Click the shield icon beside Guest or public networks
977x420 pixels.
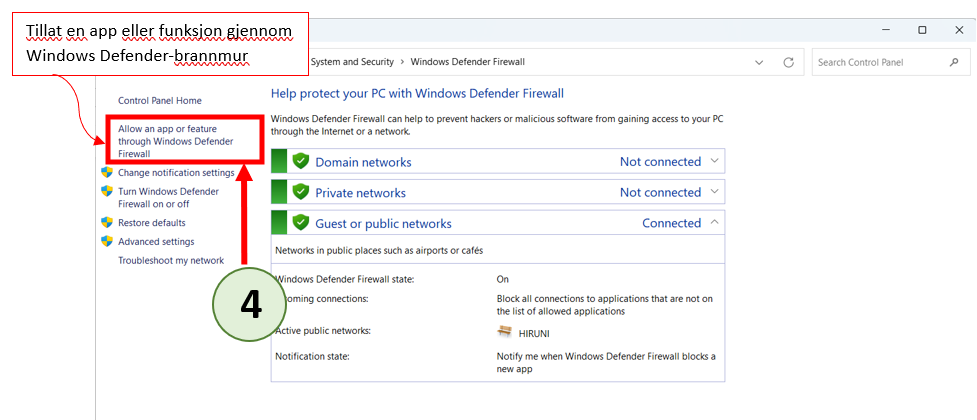301,223
